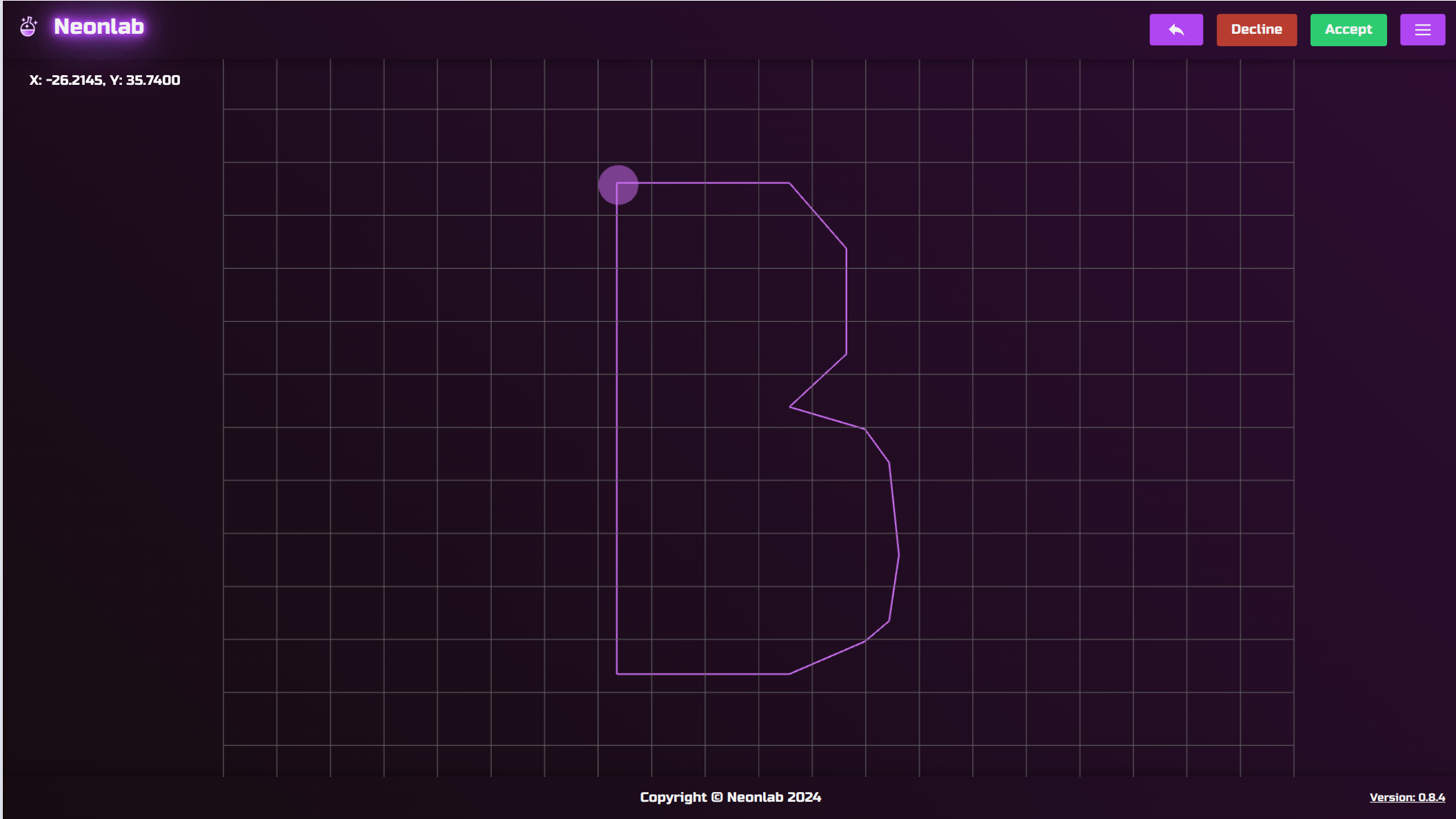
Task: Click the upper bulge's bottom-right vertex
Action: (846, 354)
